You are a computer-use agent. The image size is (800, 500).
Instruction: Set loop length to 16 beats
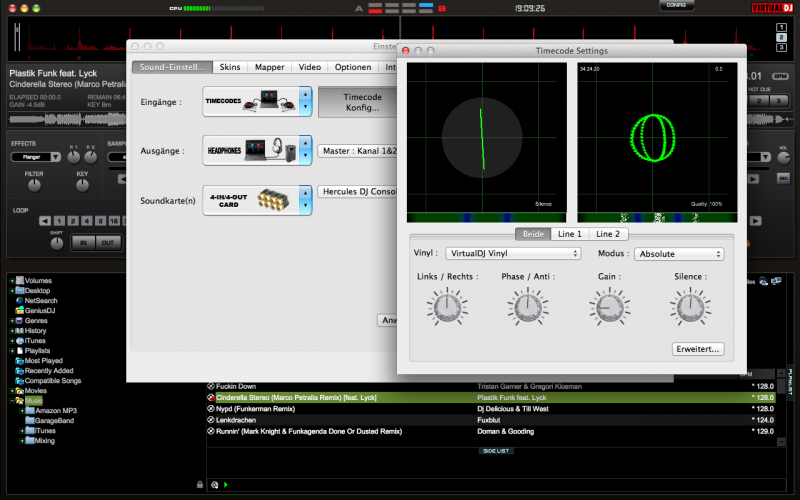(x=114, y=221)
